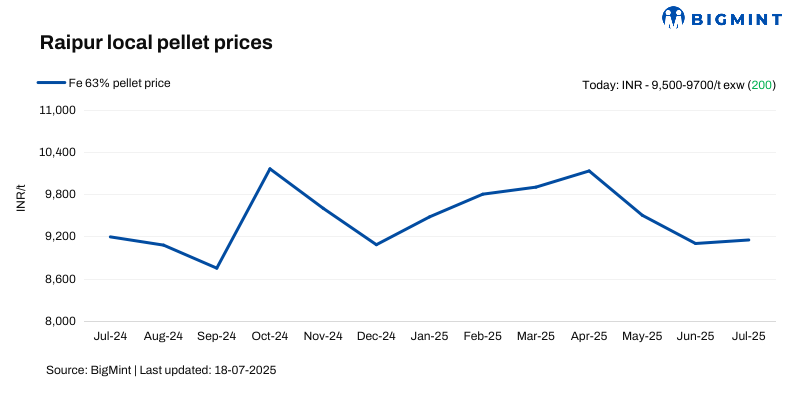Select the Jul-25 x-axis label
799x400 pixels.
748,336
